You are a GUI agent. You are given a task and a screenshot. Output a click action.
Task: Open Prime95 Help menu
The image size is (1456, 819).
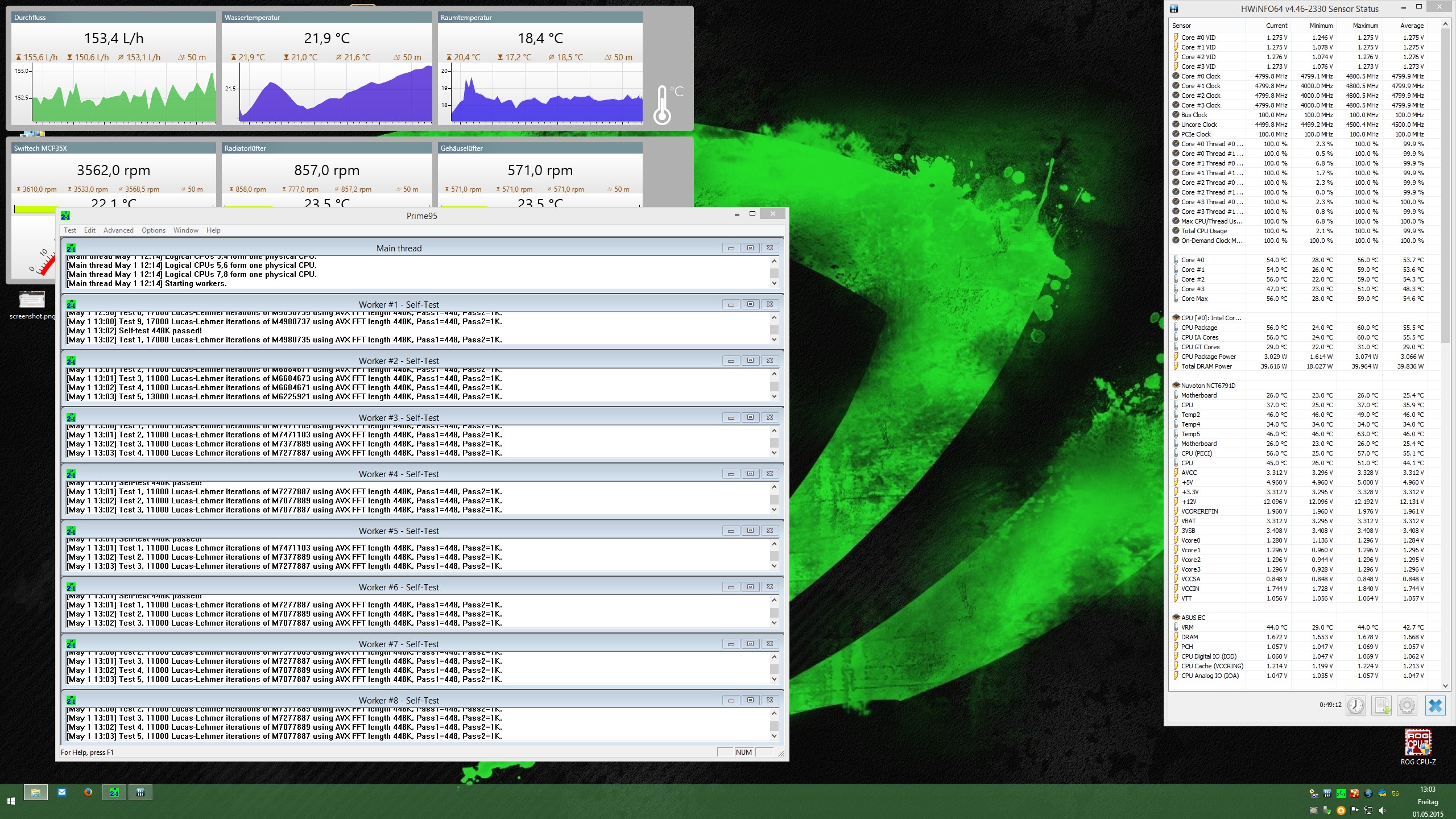click(x=213, y=230)
